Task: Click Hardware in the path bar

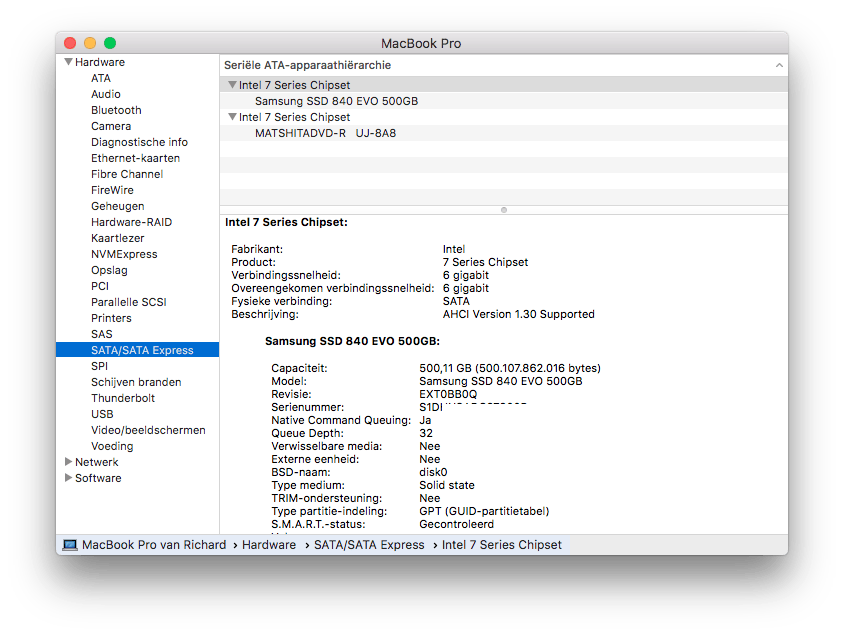Action: 269,545
